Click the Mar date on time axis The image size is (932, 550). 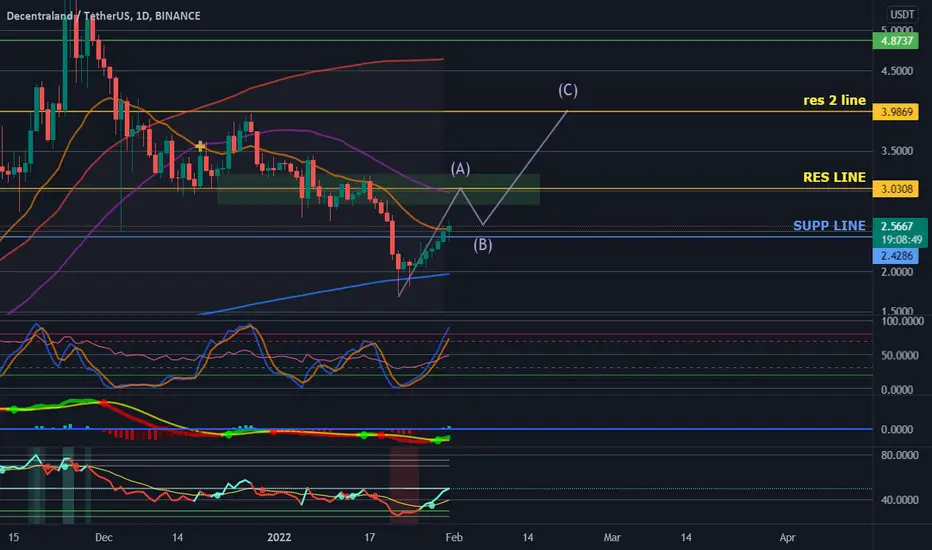(612, 538)
